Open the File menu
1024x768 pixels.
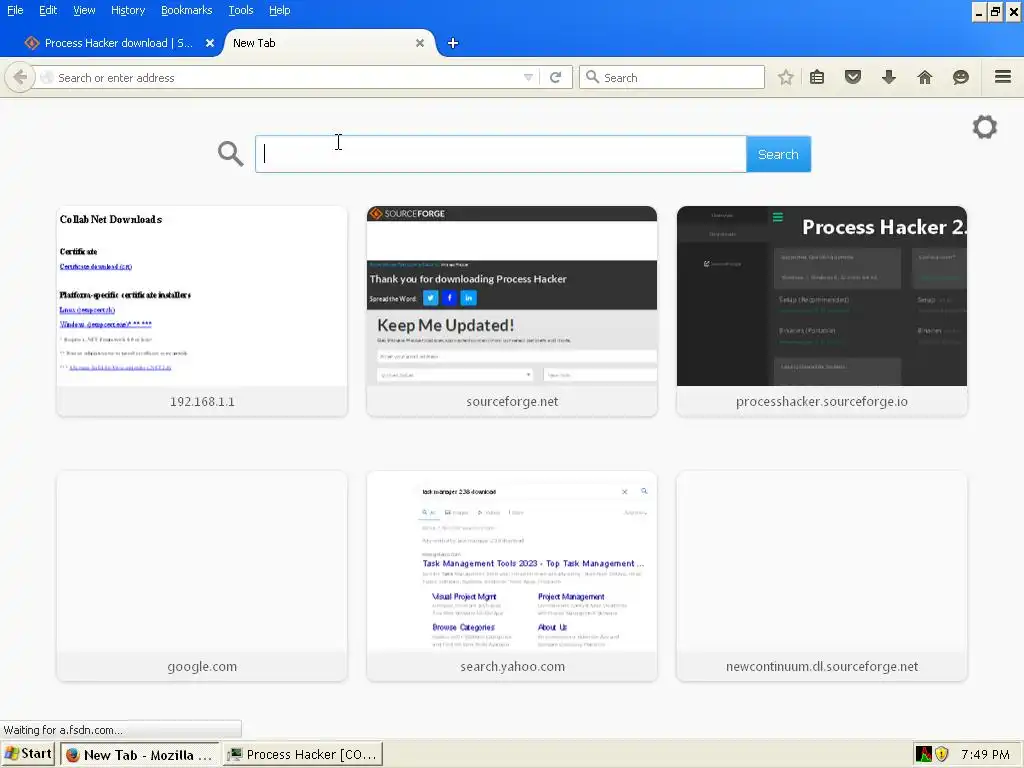[15, 10]
